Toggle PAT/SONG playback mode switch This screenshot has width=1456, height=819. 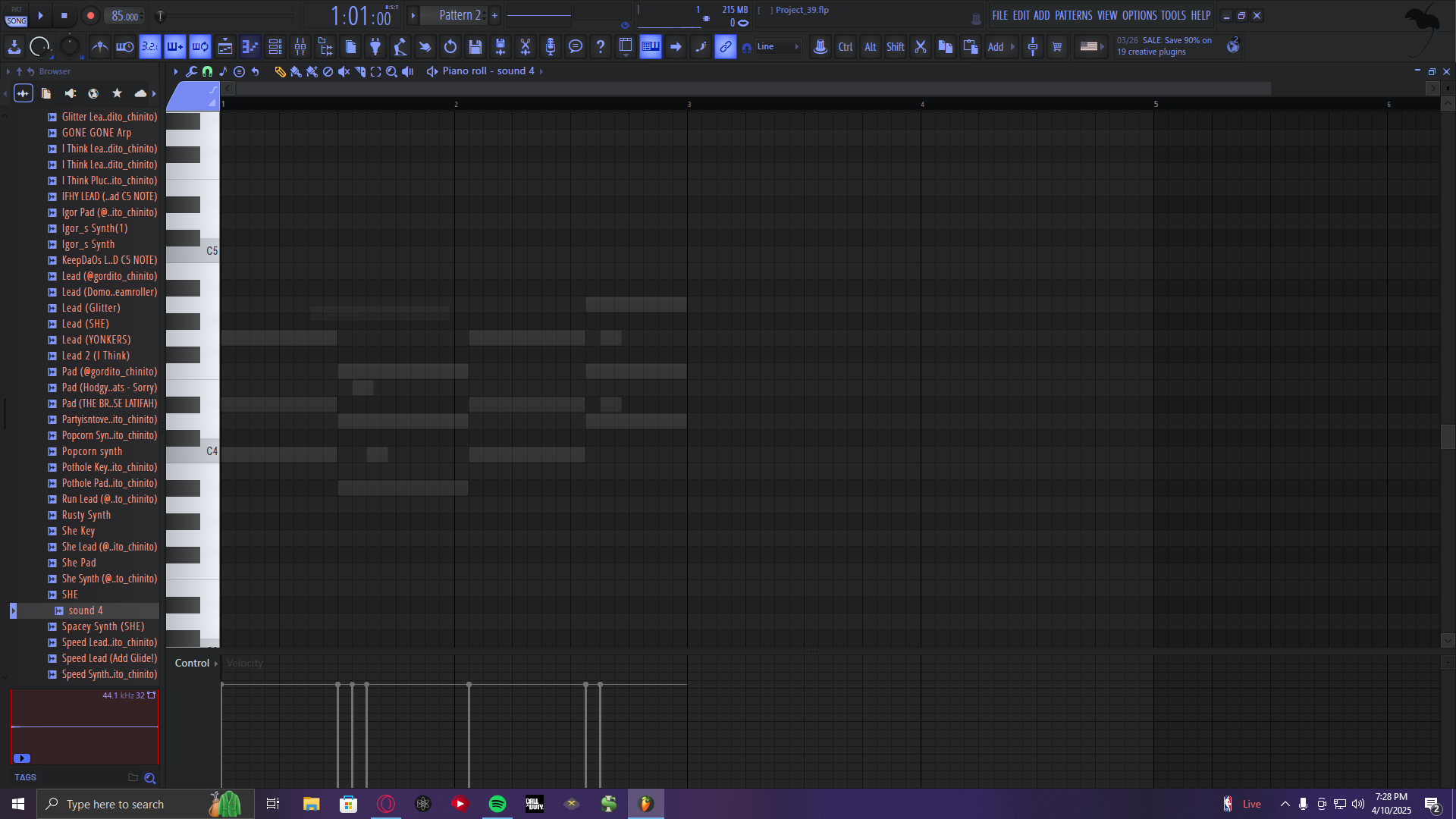[x=16, y=15]
